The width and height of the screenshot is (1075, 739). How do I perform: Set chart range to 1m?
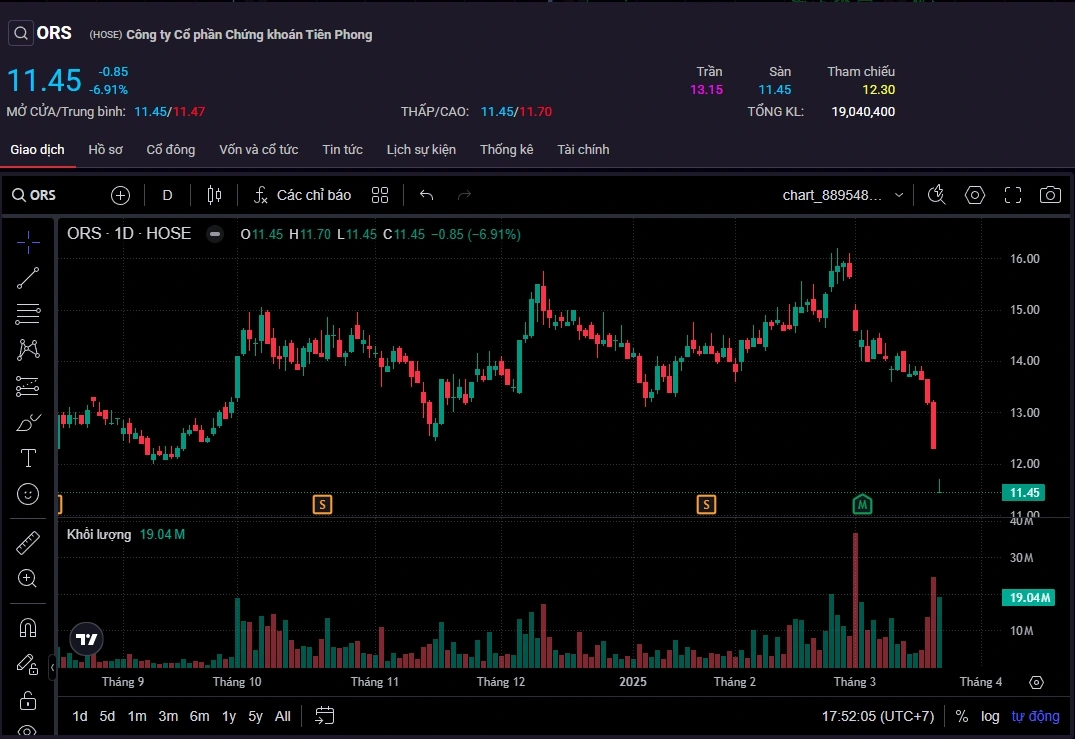(137, 716)
